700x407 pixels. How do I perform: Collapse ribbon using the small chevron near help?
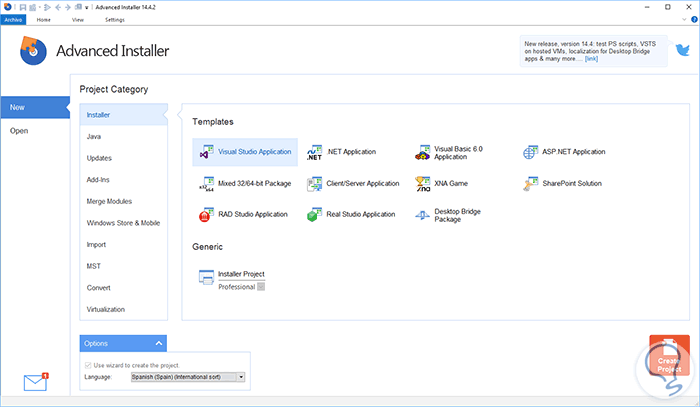point(684,20)
